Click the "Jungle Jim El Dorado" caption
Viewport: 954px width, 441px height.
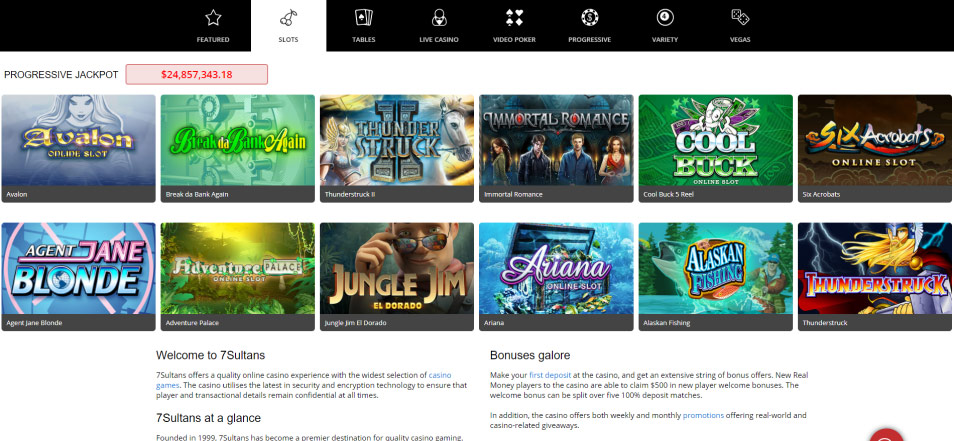355,323
